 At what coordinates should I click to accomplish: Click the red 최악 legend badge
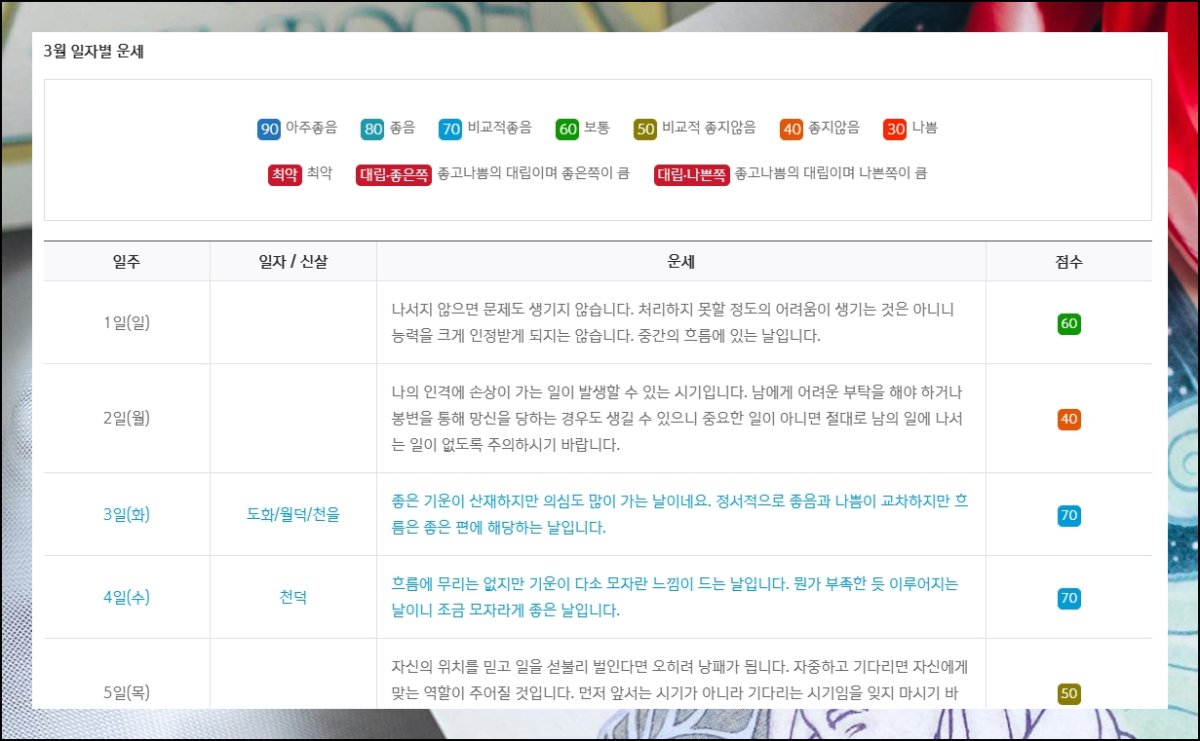tap(284, 174)
